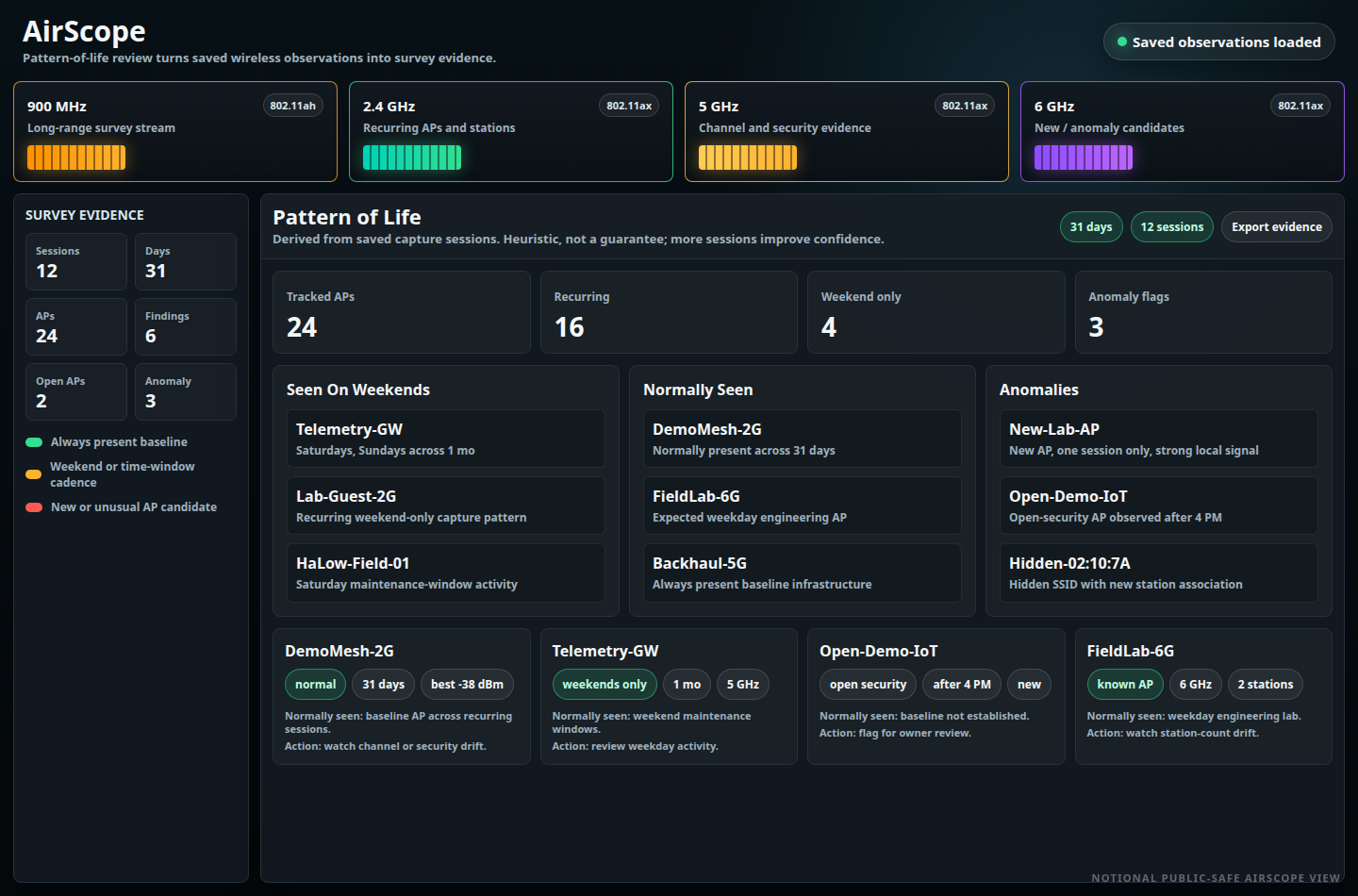Click the FieldLab-6G detail card title
1358x896 pixels.
click(1131, 651)
